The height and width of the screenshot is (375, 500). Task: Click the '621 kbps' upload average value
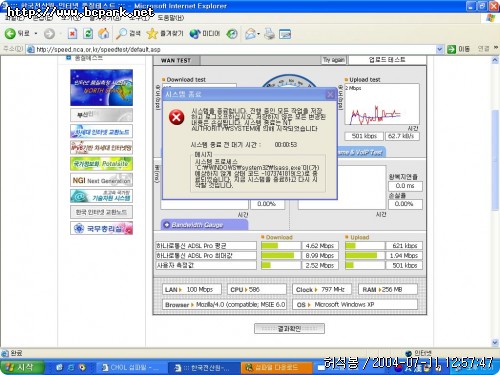[404, 246]
